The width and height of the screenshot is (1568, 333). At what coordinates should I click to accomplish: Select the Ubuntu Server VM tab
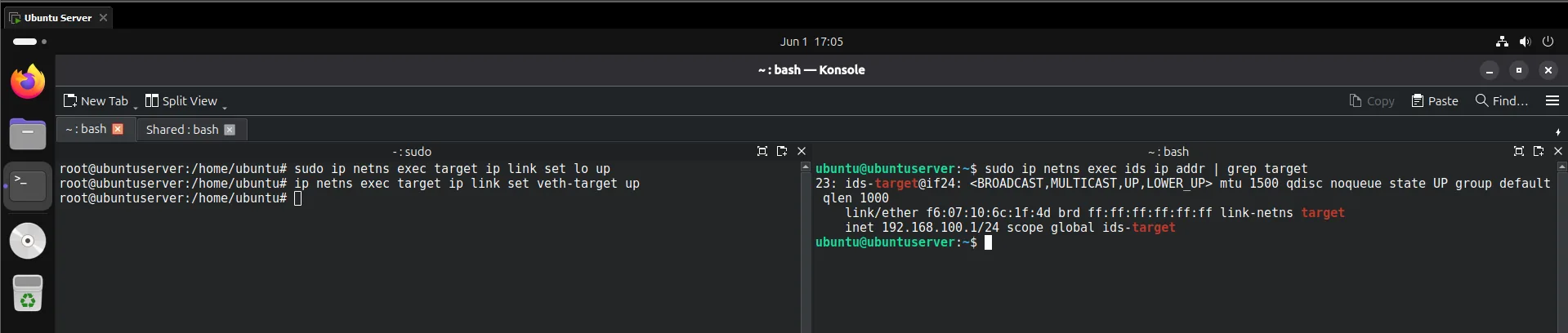point(57,17)
